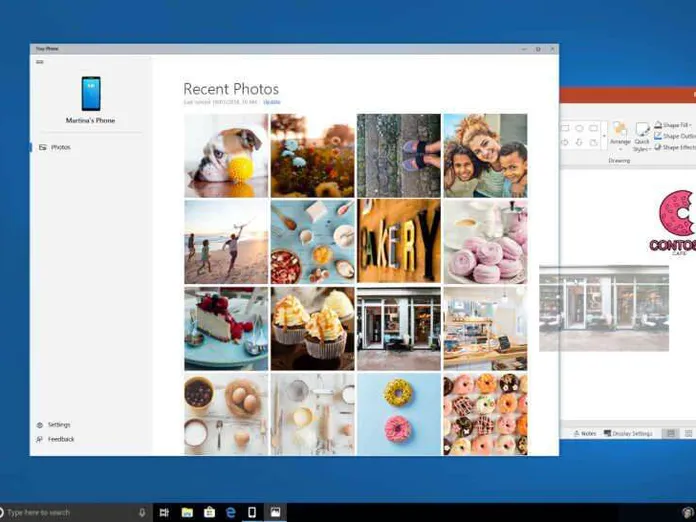Open Feedback in Your Phone sidebar
The image size is (696, 522).
click(x=60, y=439)
